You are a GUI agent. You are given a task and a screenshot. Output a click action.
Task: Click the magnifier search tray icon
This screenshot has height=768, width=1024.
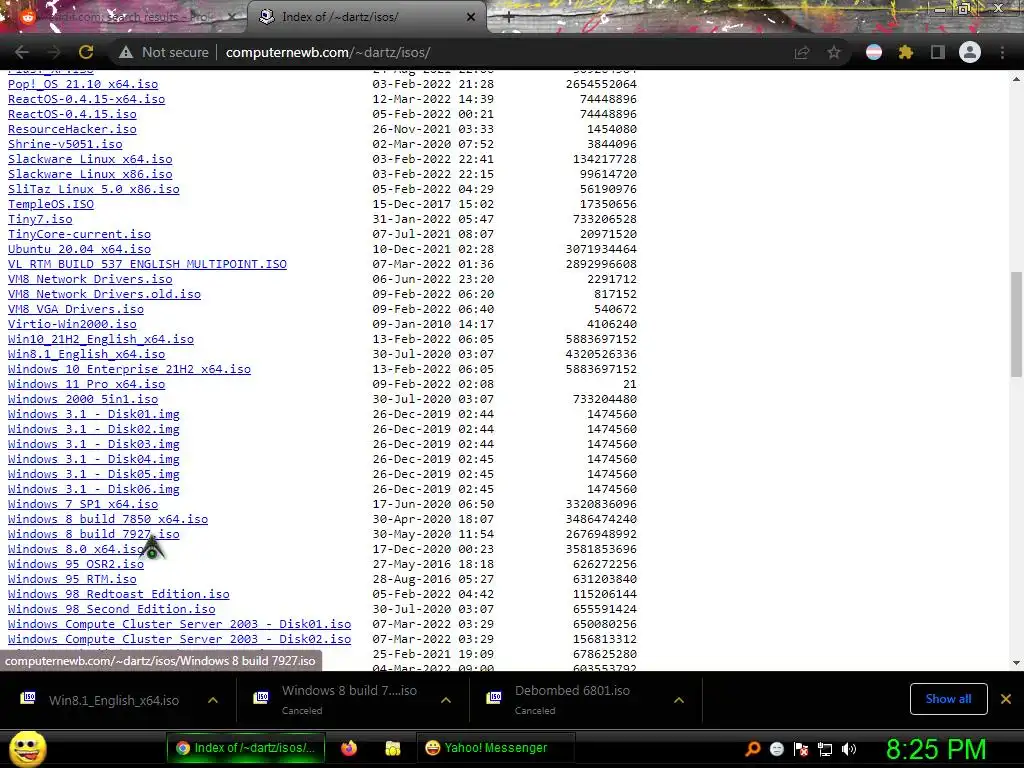(x=753, y=749)
